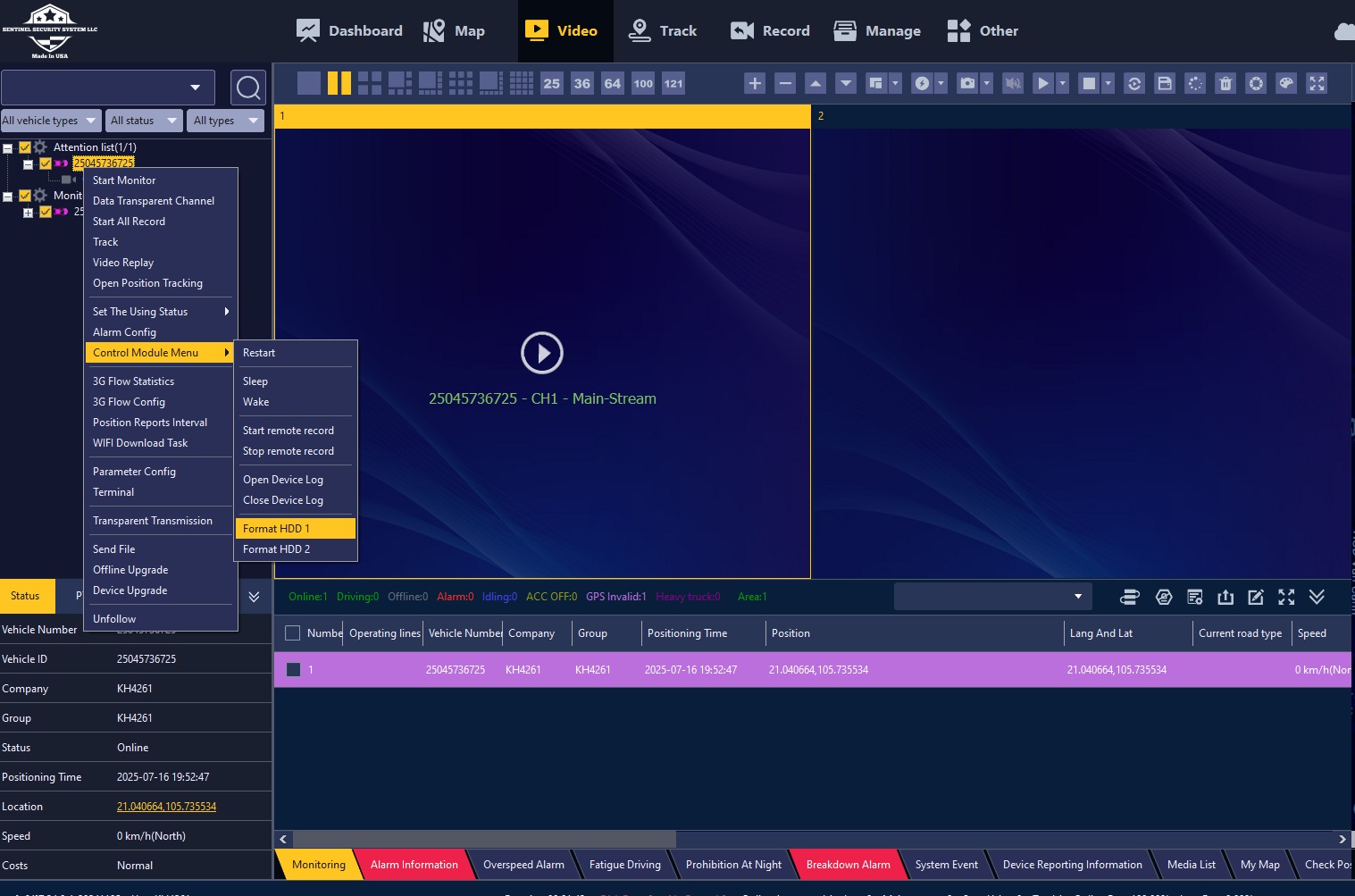Select the 25-window layout button

click(x=552, y=83)
